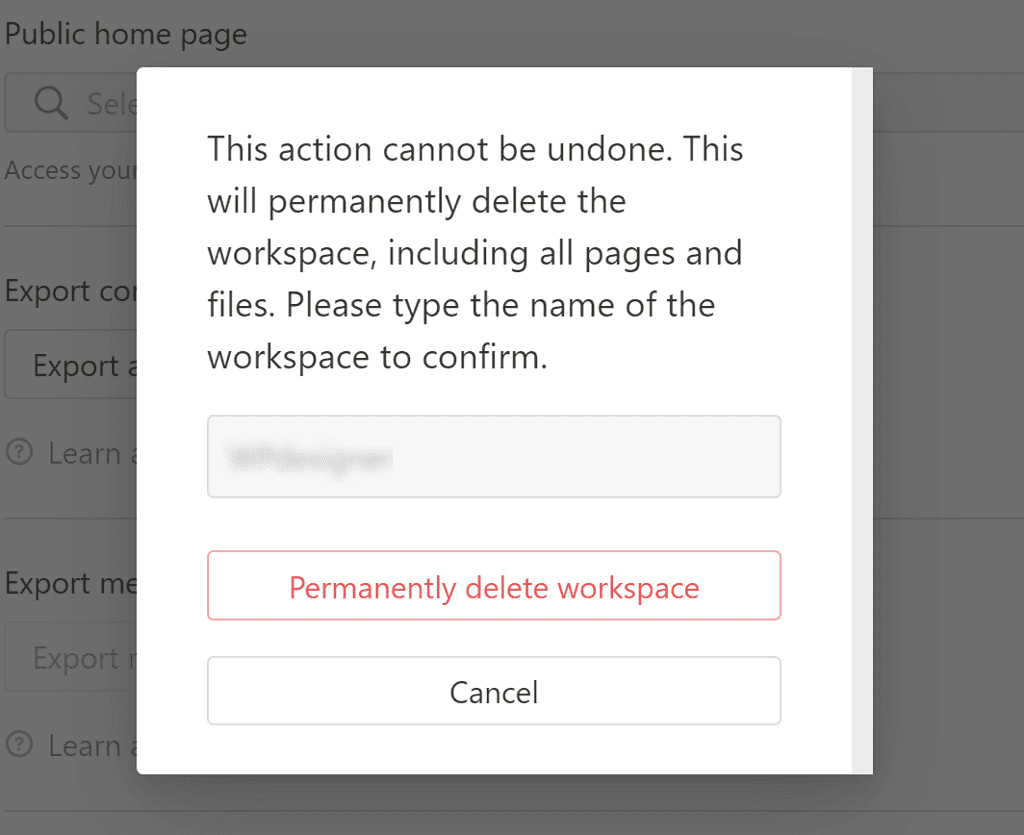The image size is (1024, 835).
Task: Click the help icon under Export members
Action: [x=19, y=745]
